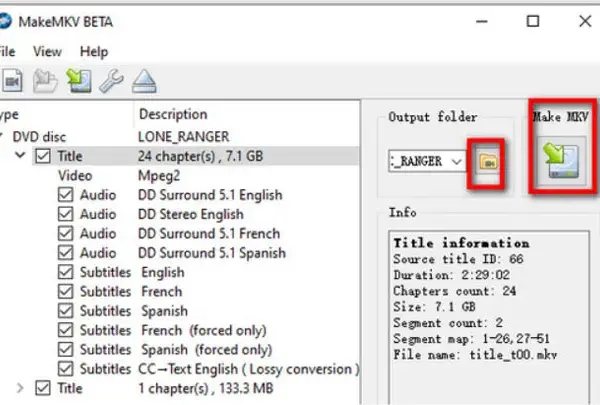
Task: Open the output folder dropdown arrow
Action: tap(457, 162)
